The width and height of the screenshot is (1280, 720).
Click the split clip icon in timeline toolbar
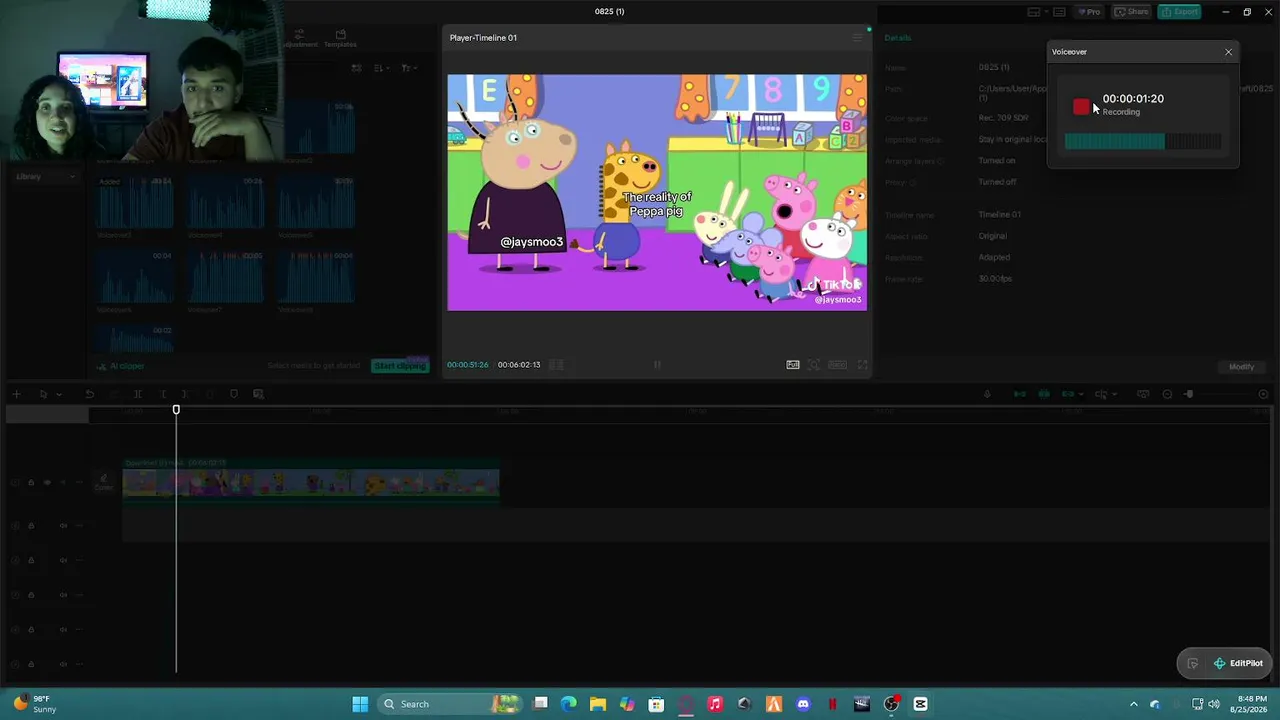[x=137, y=394]
